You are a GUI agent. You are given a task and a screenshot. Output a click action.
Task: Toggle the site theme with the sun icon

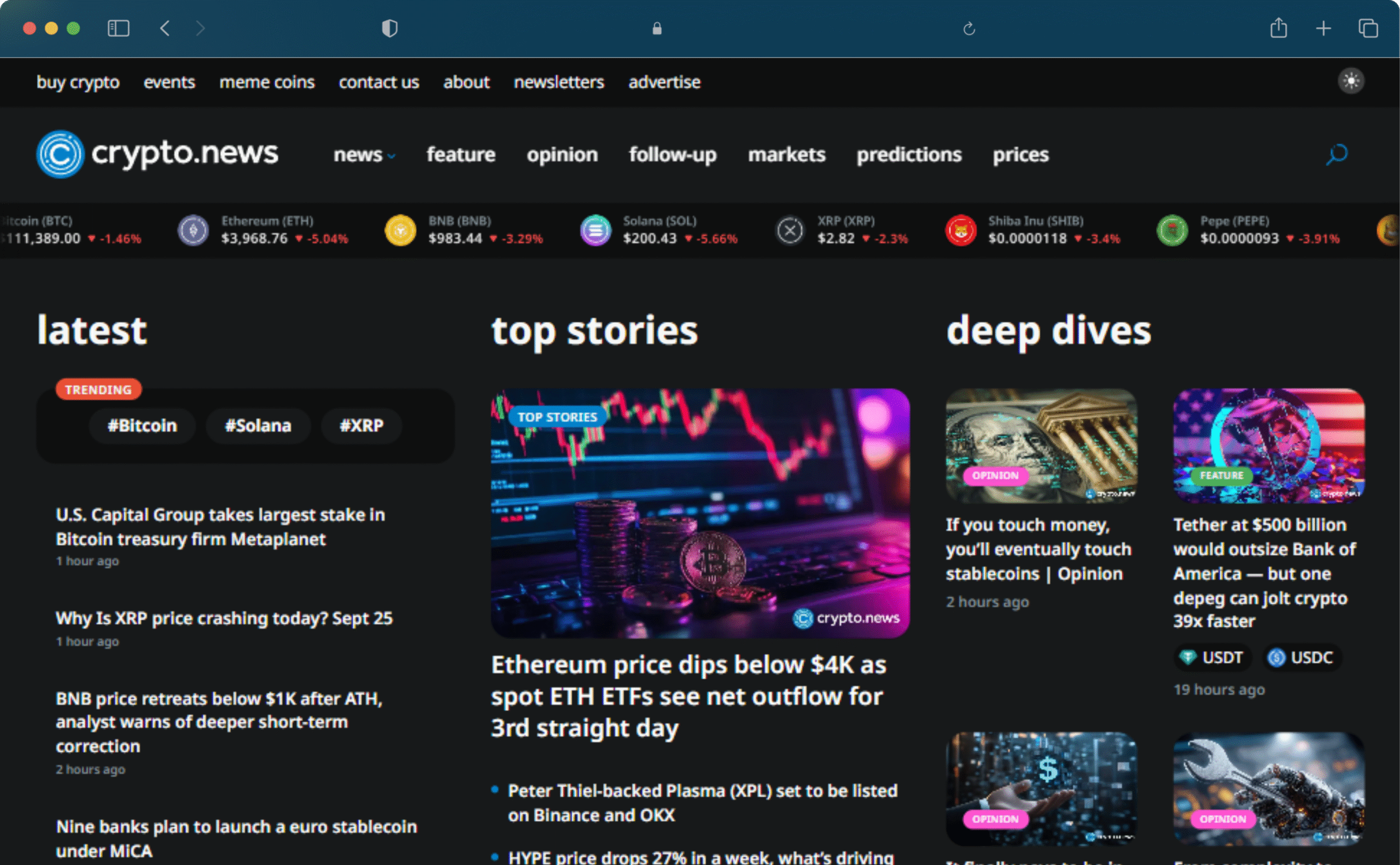point(1351,81)
